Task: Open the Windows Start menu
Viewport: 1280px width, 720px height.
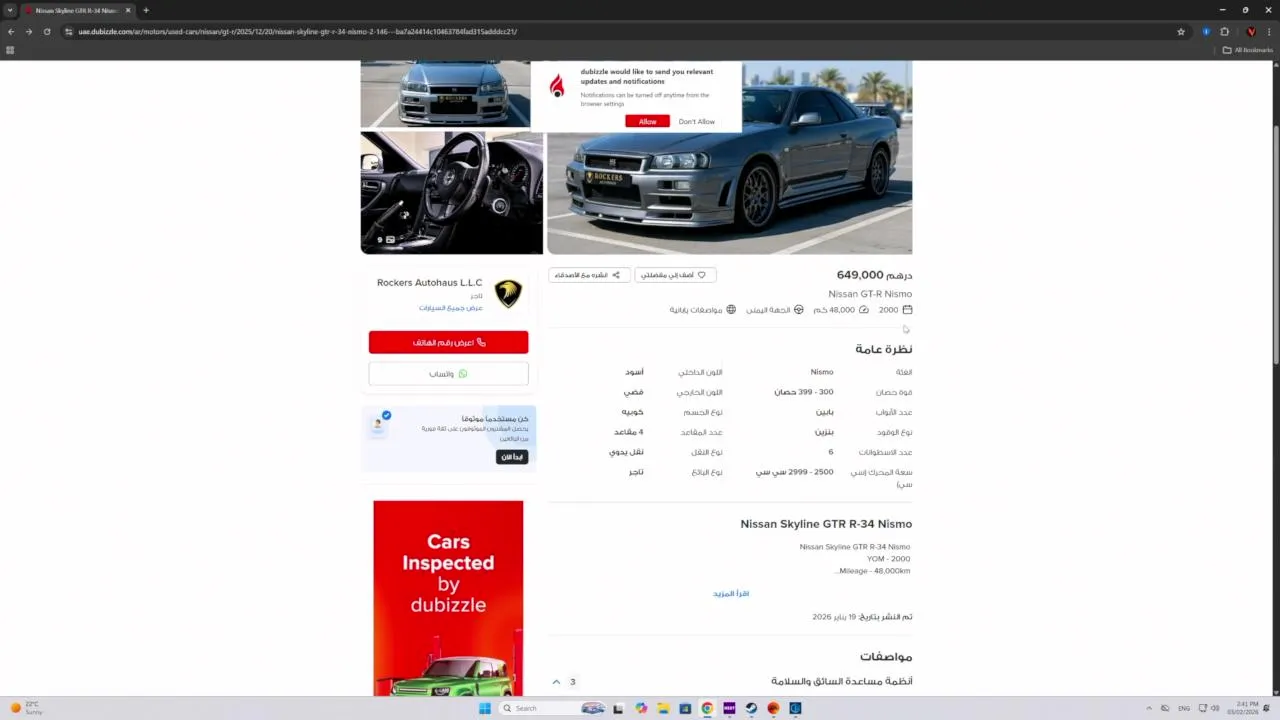Action: point(485,708)
